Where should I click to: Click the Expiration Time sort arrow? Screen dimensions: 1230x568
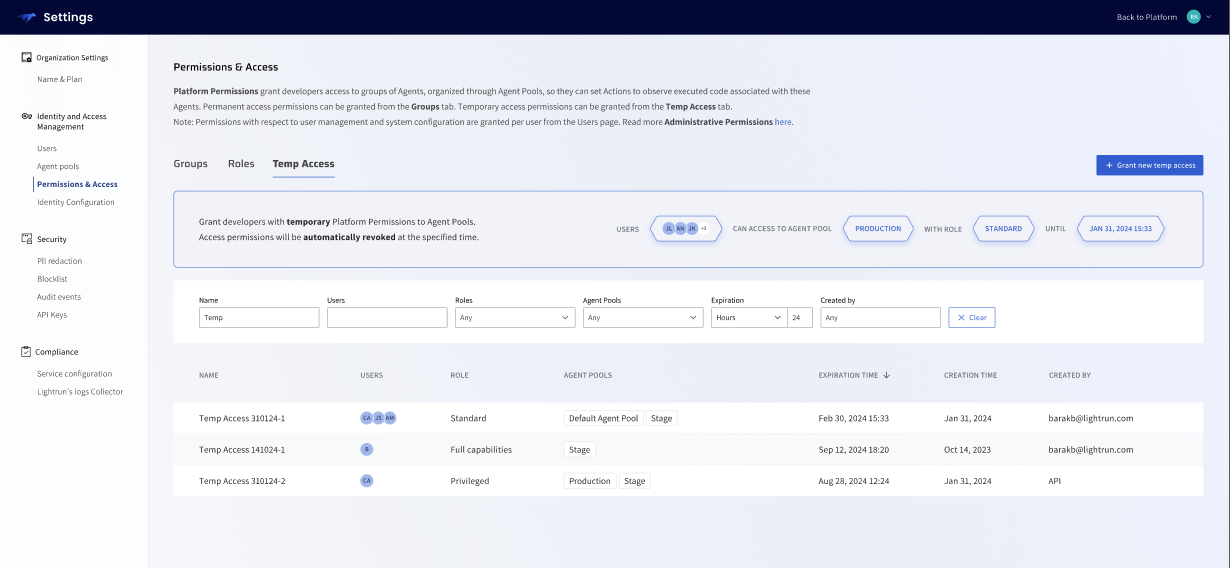[x=886, y=375]
